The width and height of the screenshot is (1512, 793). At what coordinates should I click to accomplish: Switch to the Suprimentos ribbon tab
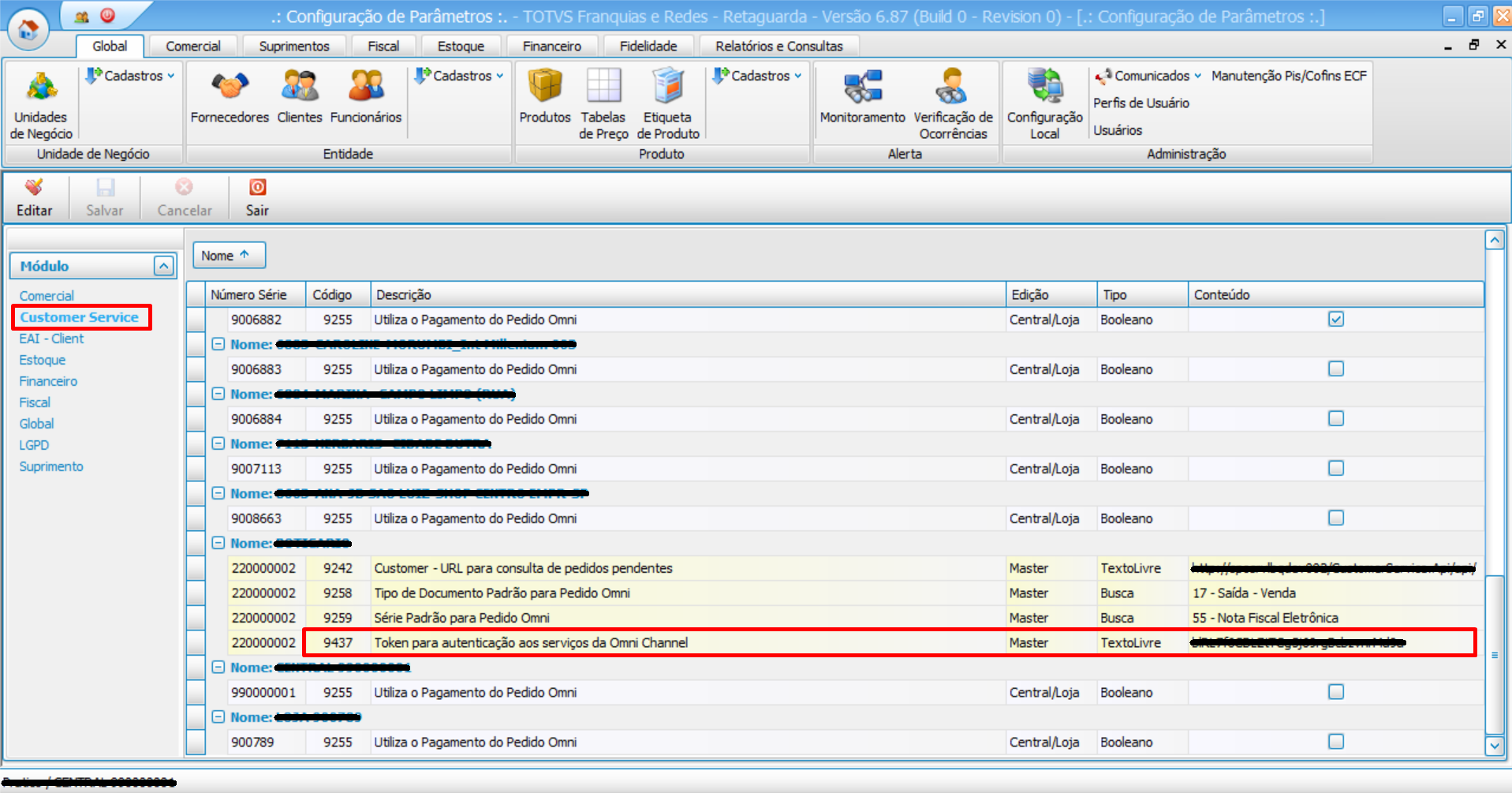tap(294, 47)
